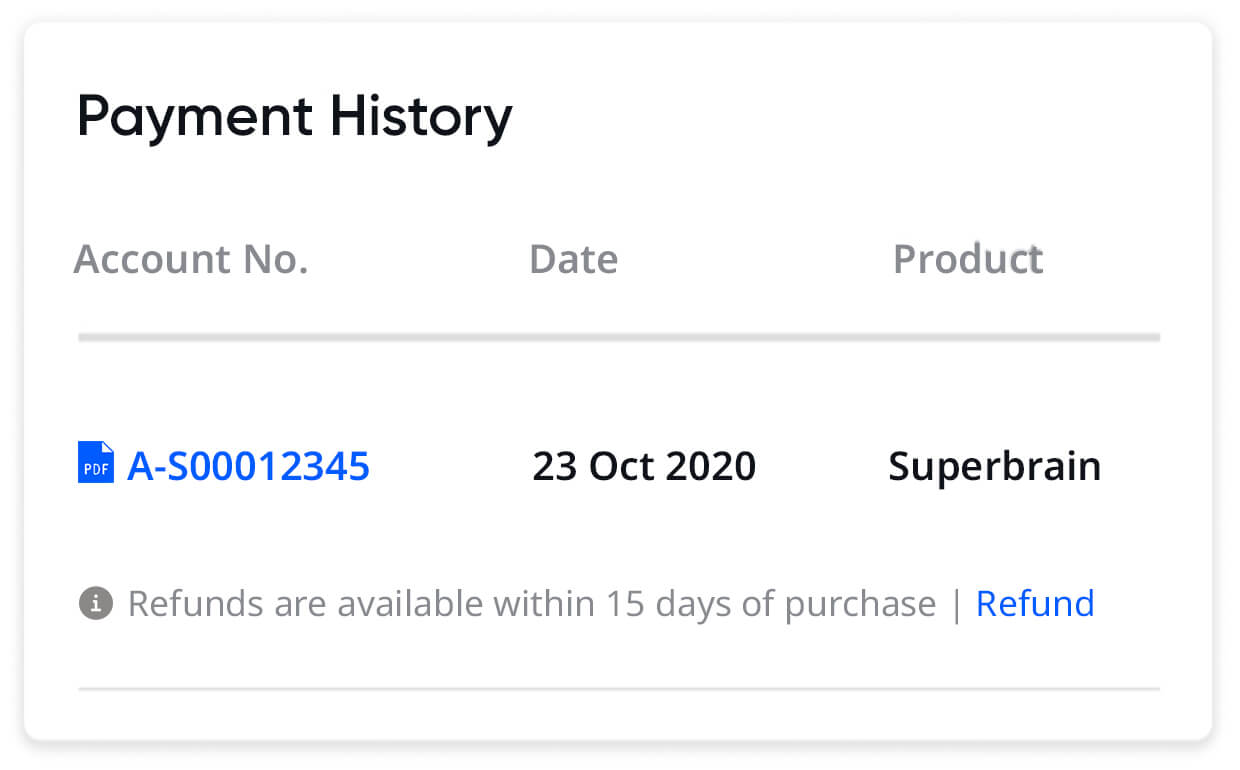Click the PDF file icon
Image resolution: width=1240 pixels, height=770 pixels.
point(96,463)
